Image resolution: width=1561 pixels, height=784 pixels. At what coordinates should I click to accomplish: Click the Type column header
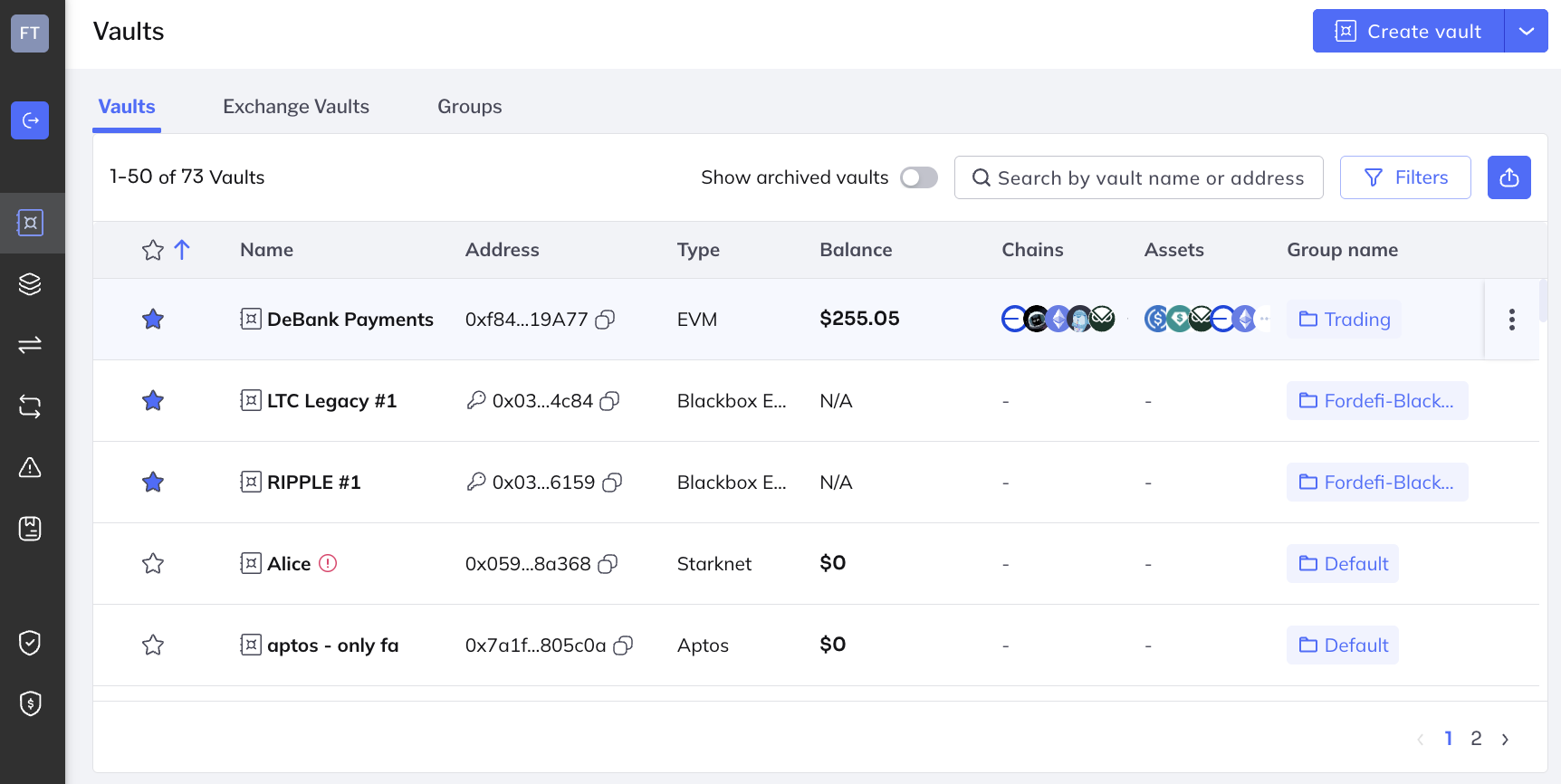point(698,250)
